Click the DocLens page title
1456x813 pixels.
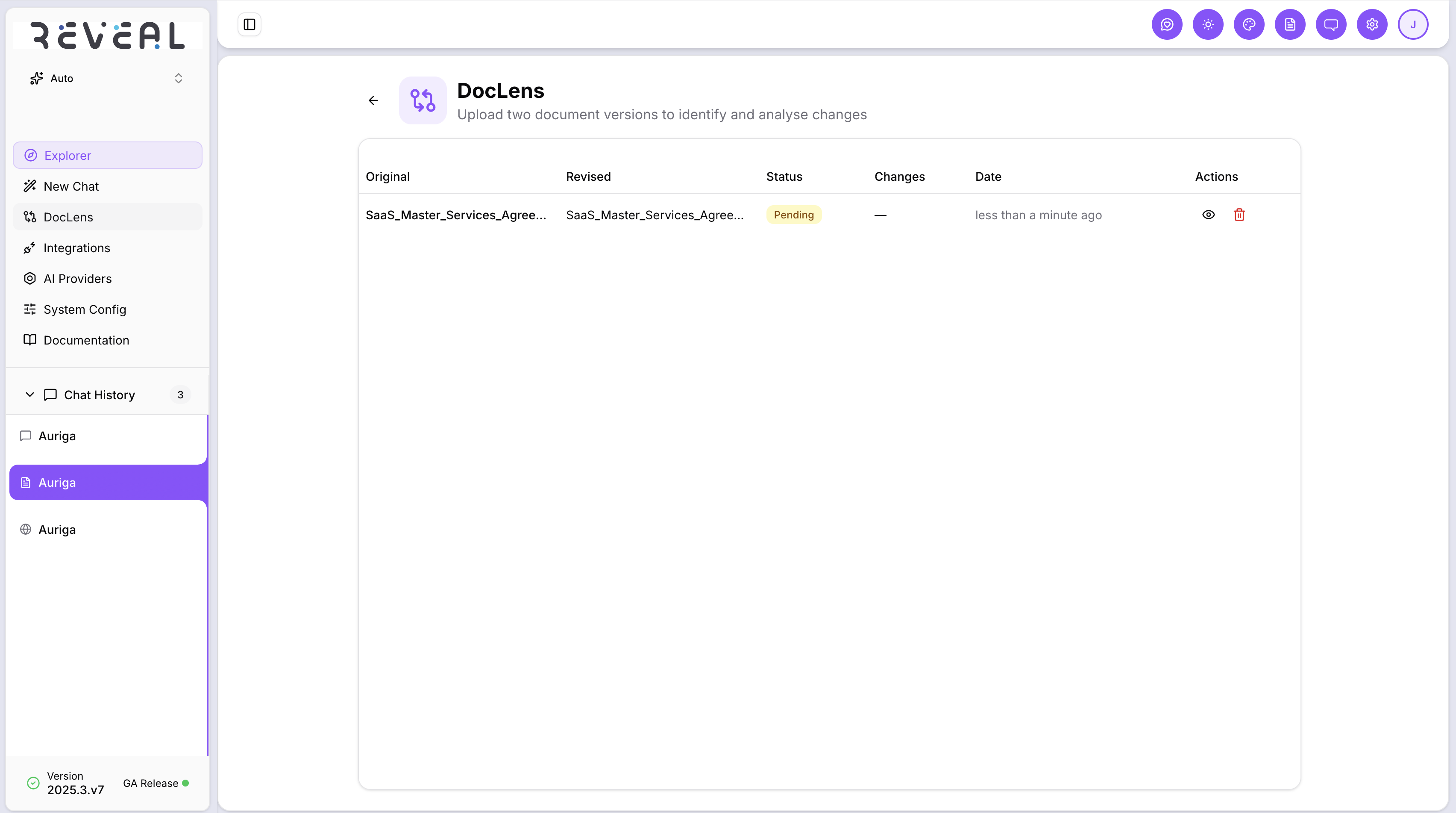click(x=500, y=91)
